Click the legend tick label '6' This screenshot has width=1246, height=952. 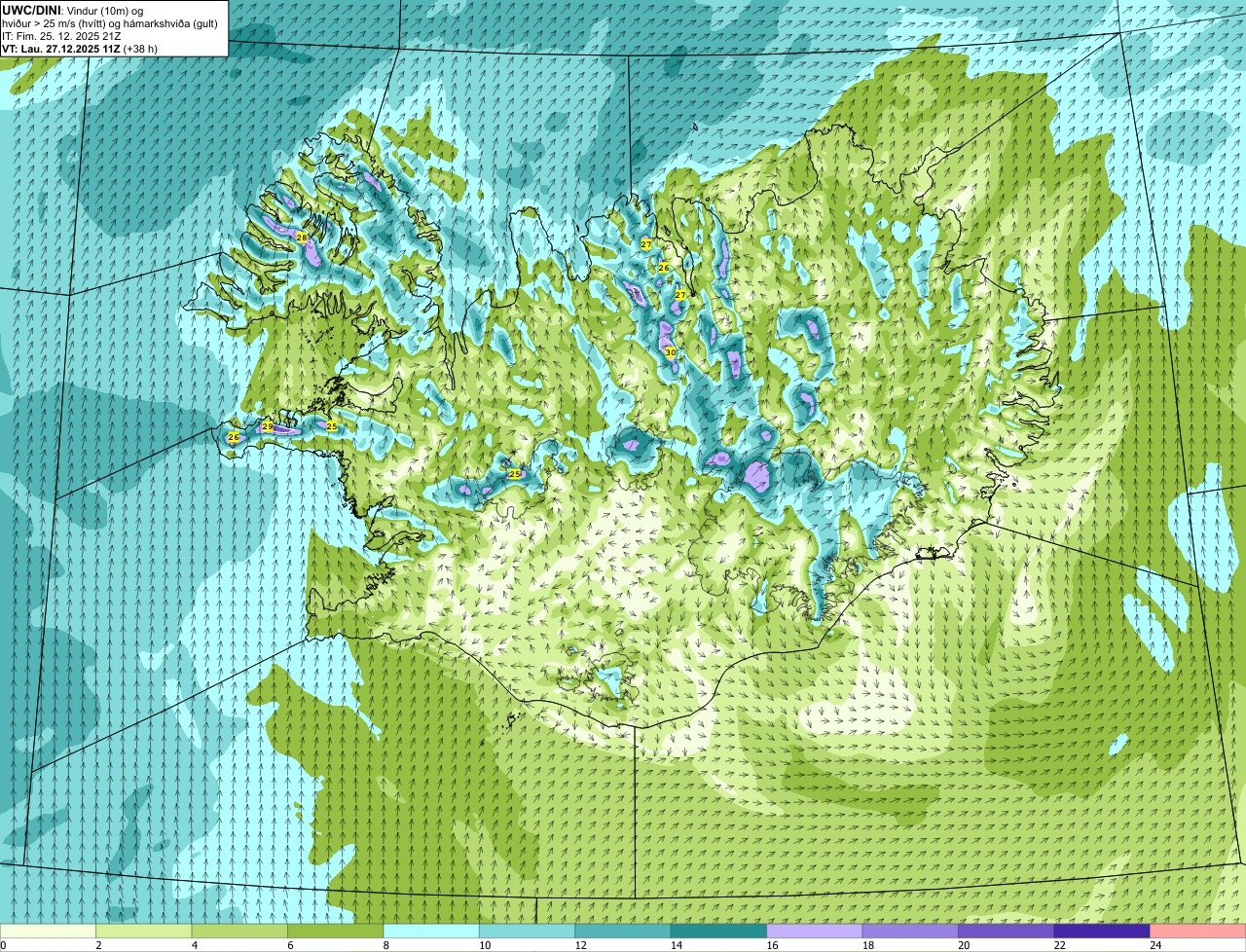[289, 945]
